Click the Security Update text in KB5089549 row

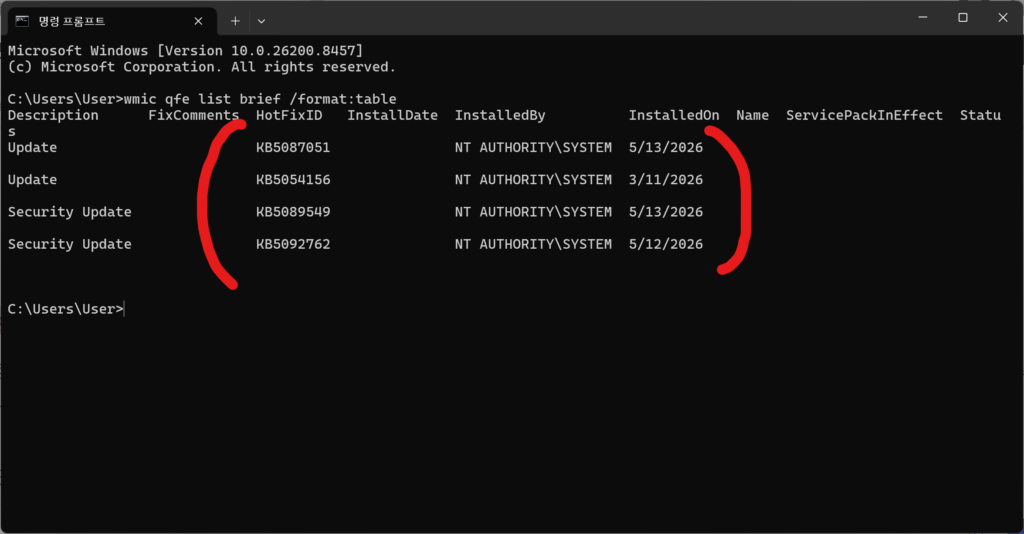[70, 212]
